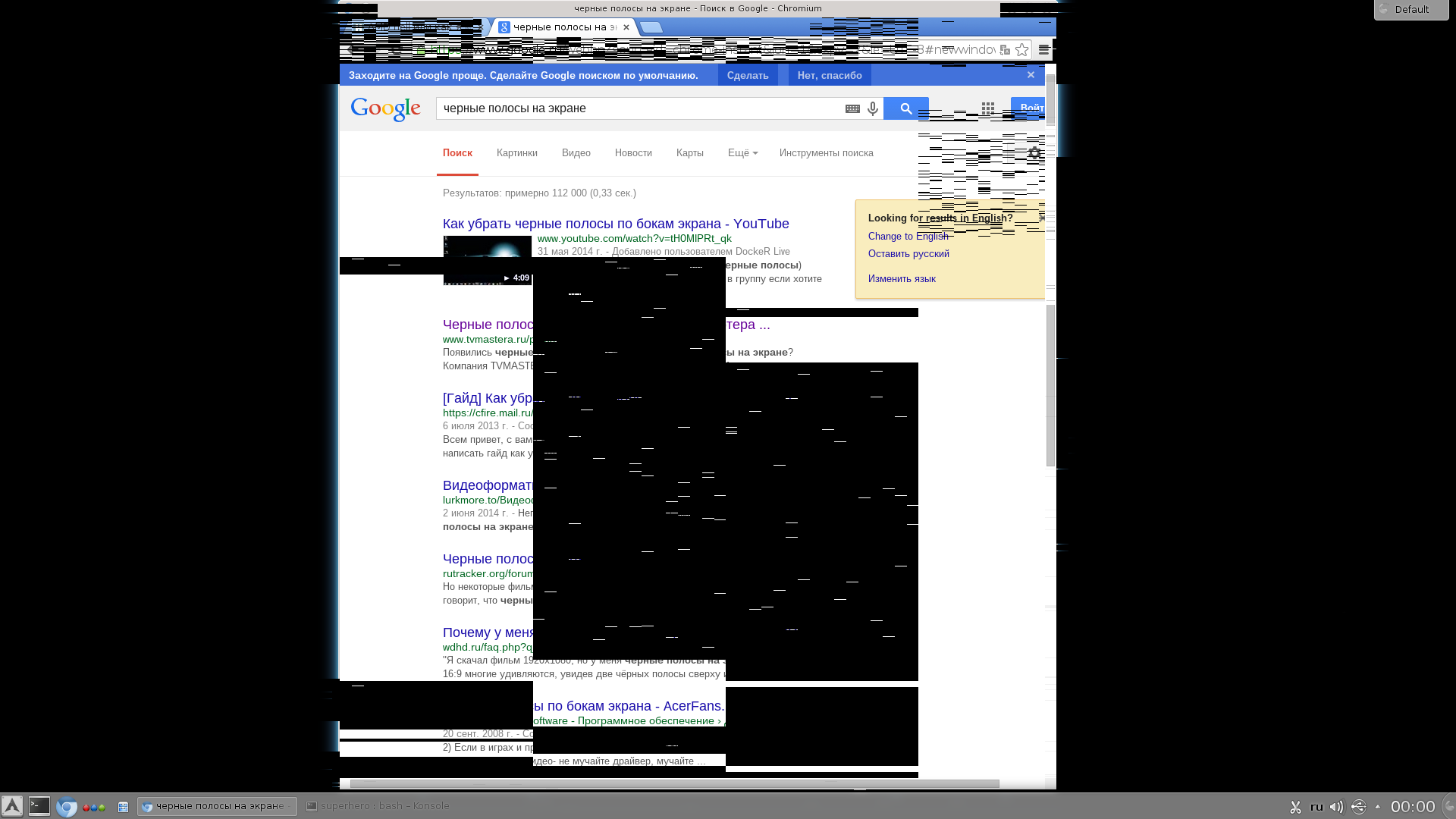This screenshot has width=1456, height=819.
Task: Open the clipboard scissors tray icon
Action: [x=1295, y=807]
